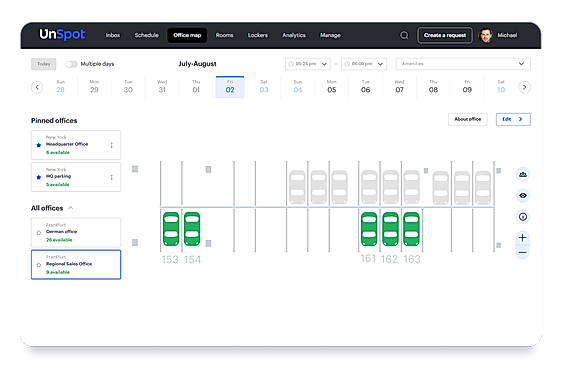Go to previous week arrow

(37, 87)
